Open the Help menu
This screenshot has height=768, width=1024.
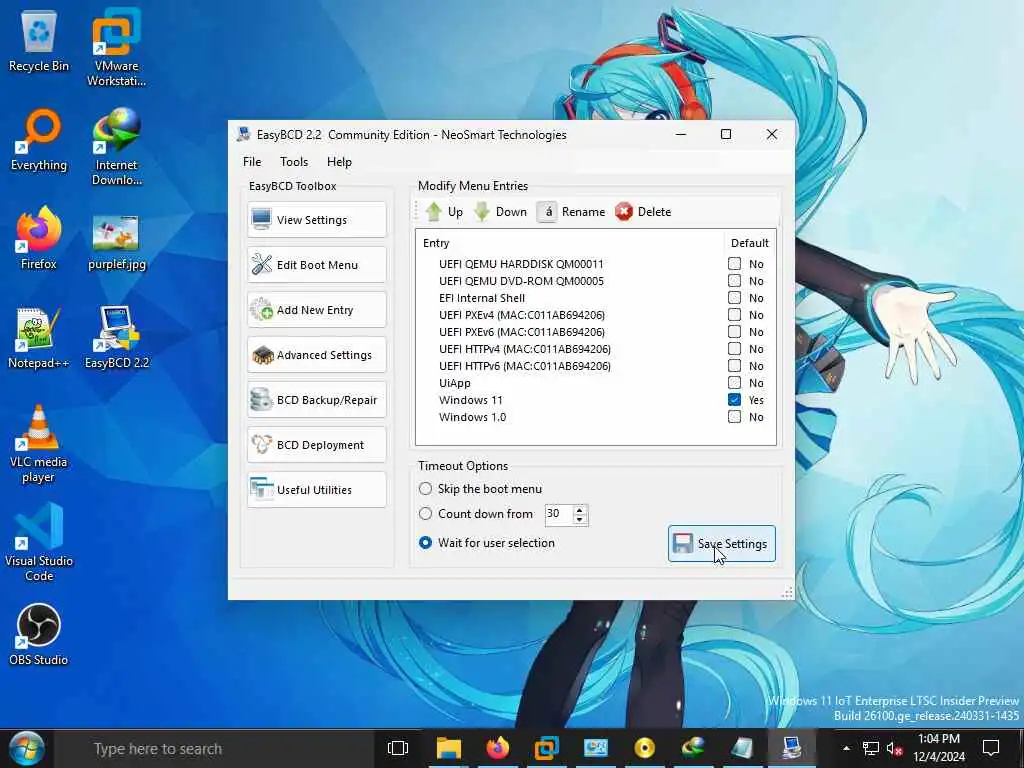339,161
